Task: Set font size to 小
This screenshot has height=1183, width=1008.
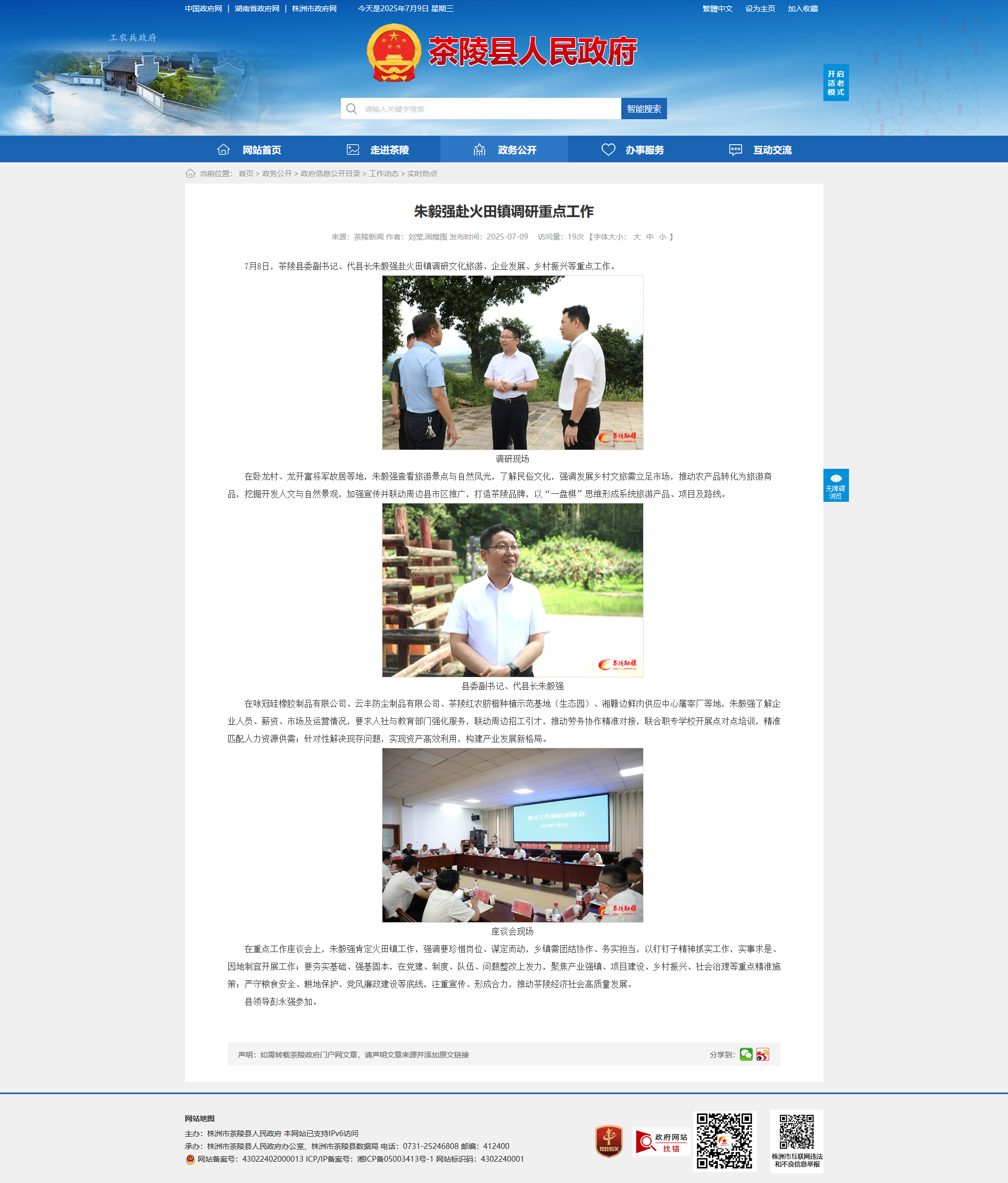Action: coord(662,237)
